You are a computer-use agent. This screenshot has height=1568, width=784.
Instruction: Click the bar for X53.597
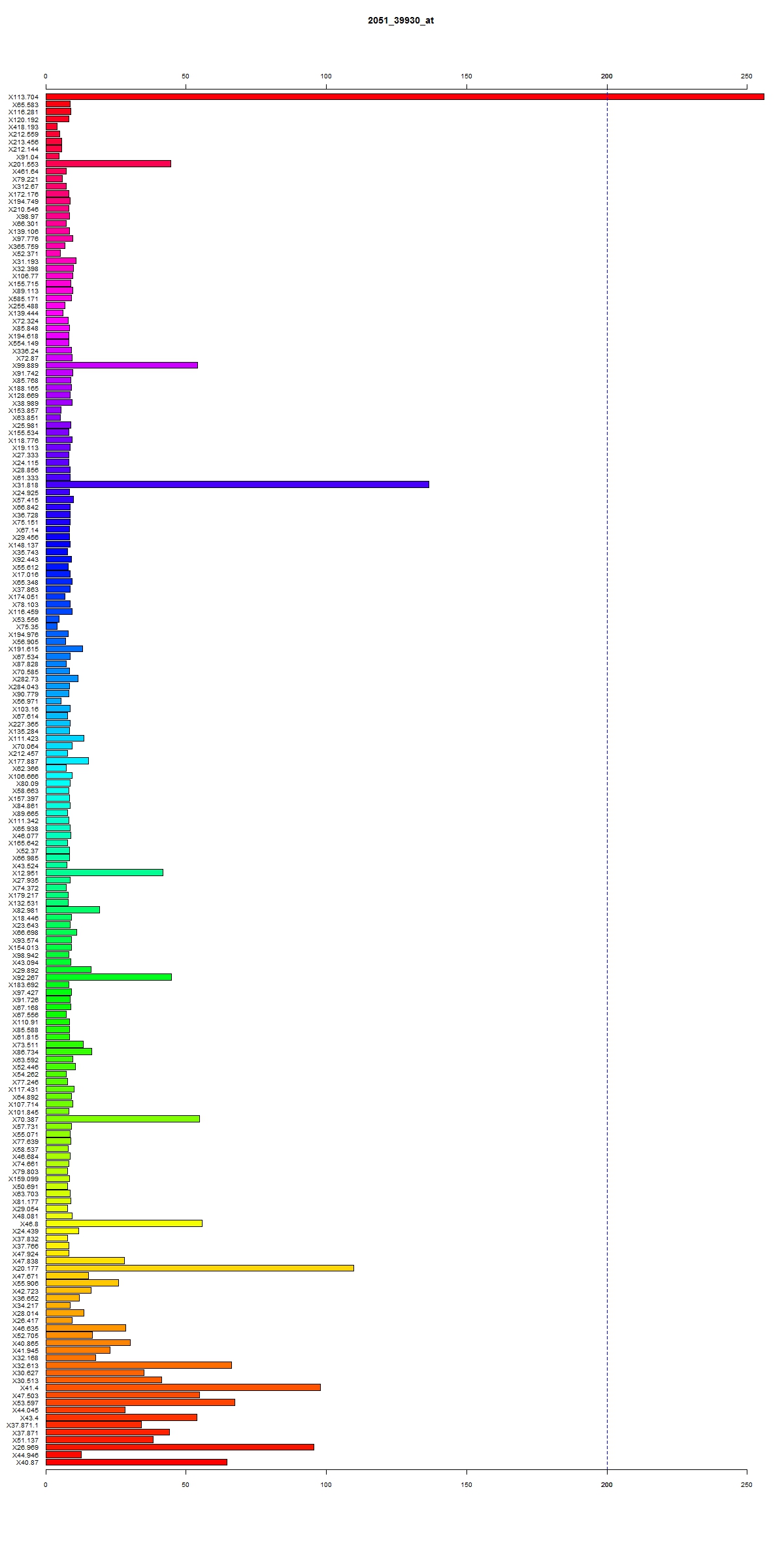(x=140, y=1403)
